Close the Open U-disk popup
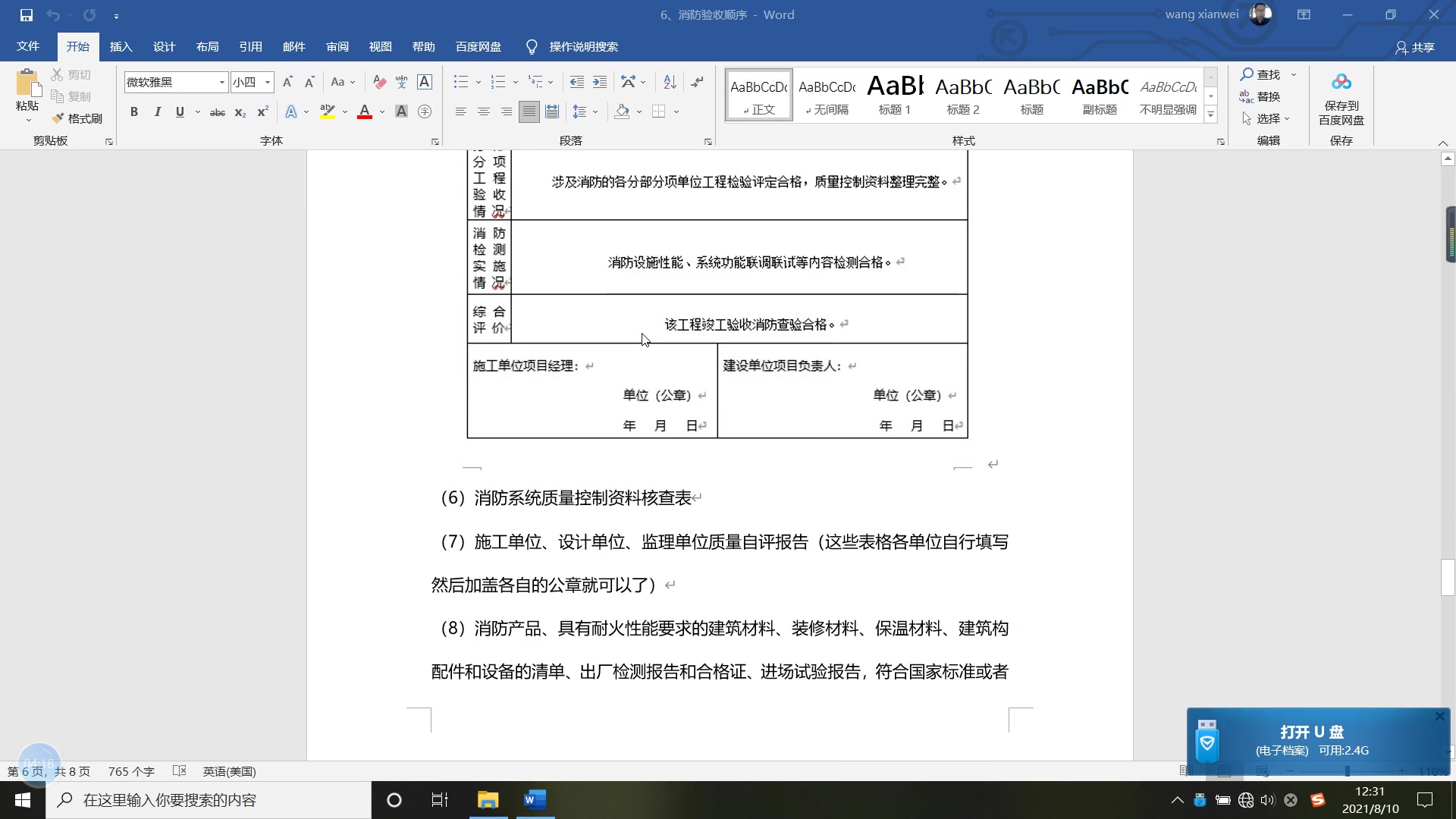The width and height of the screenshot is (1456, 819). 1439,716
